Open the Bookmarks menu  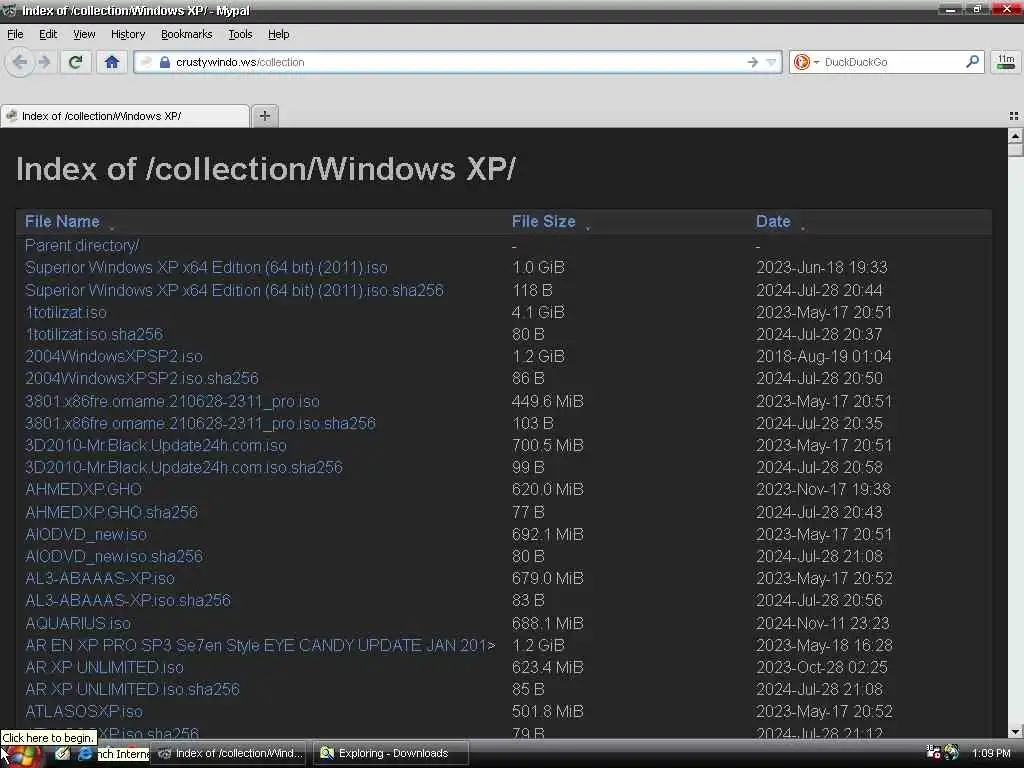[x=187, y=34]
